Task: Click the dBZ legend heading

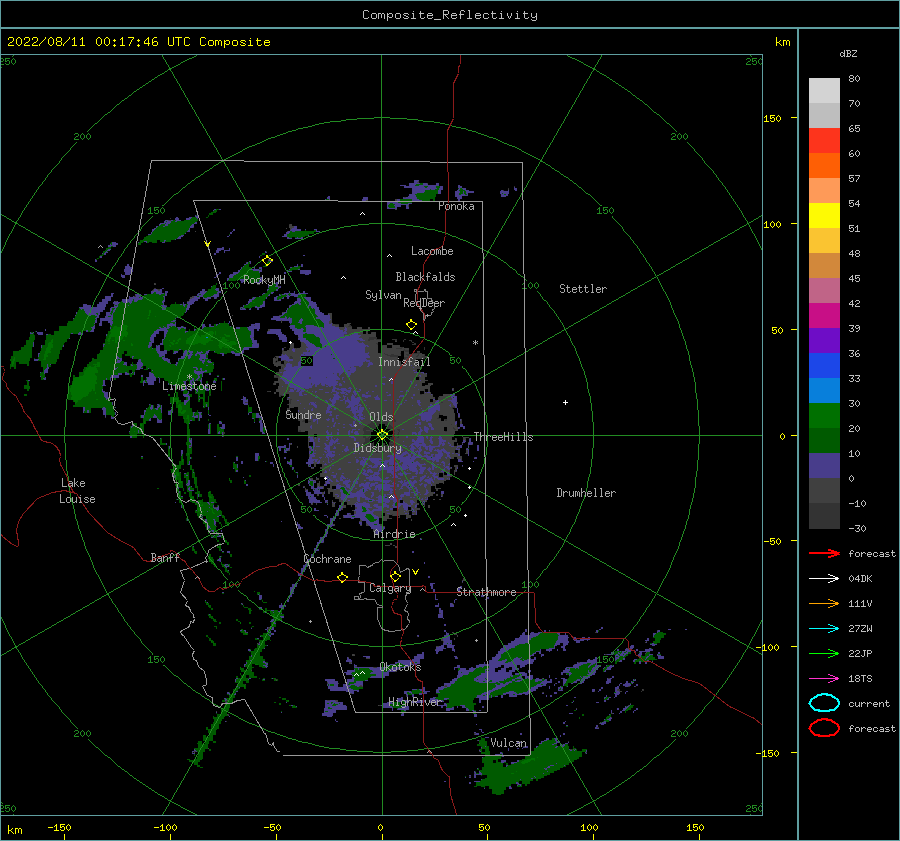Action: click(x=848, y=53)
